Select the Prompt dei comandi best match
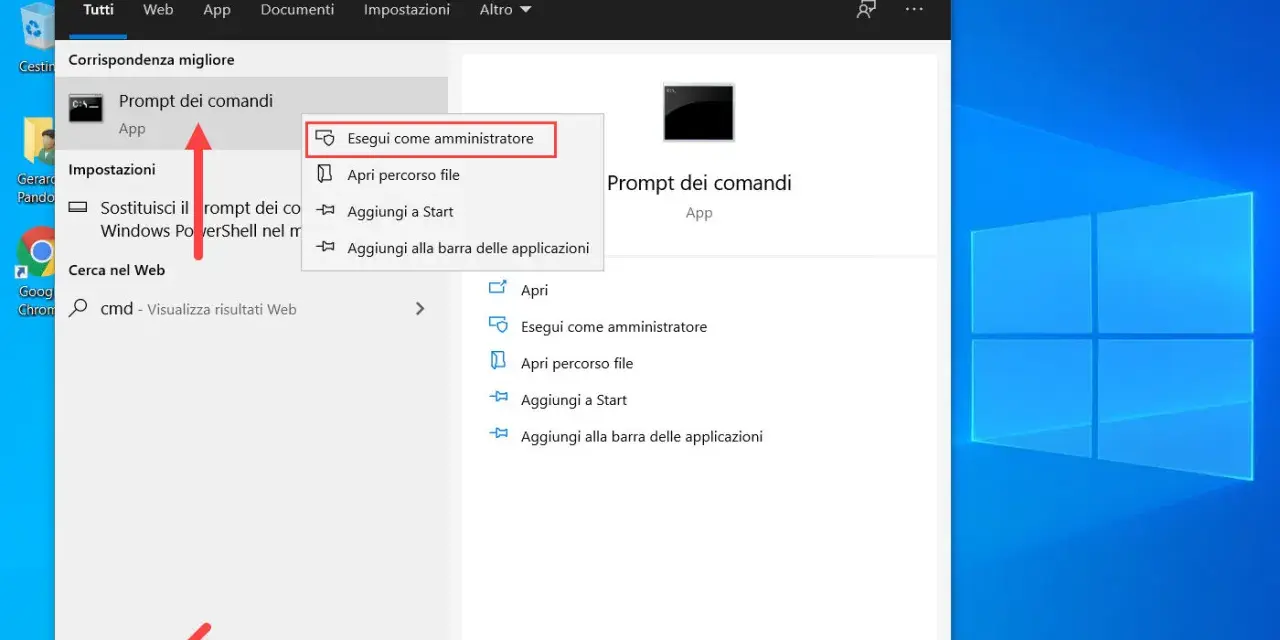 [x=252, y=113]
